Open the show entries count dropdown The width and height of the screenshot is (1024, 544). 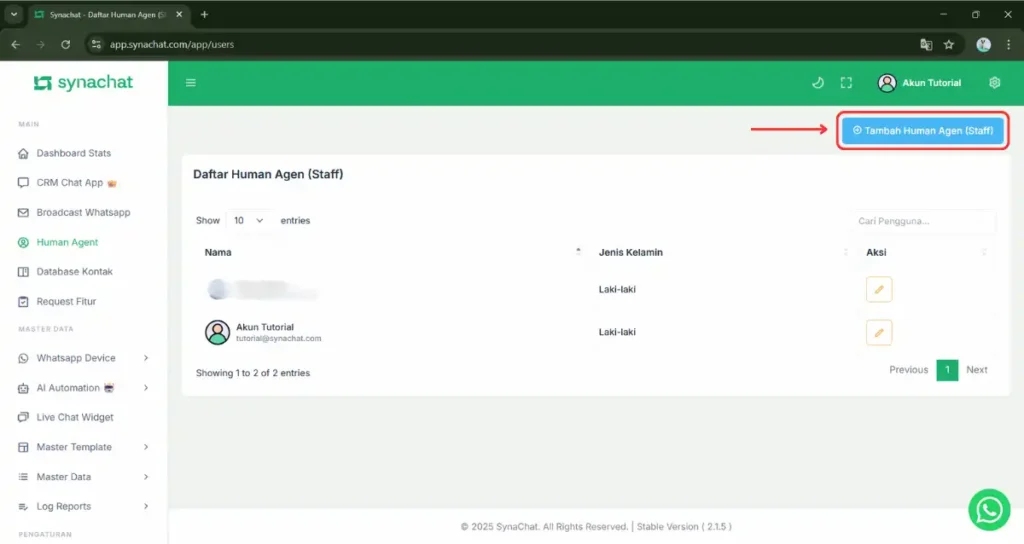pyautogui.click(x=248, y=221)
